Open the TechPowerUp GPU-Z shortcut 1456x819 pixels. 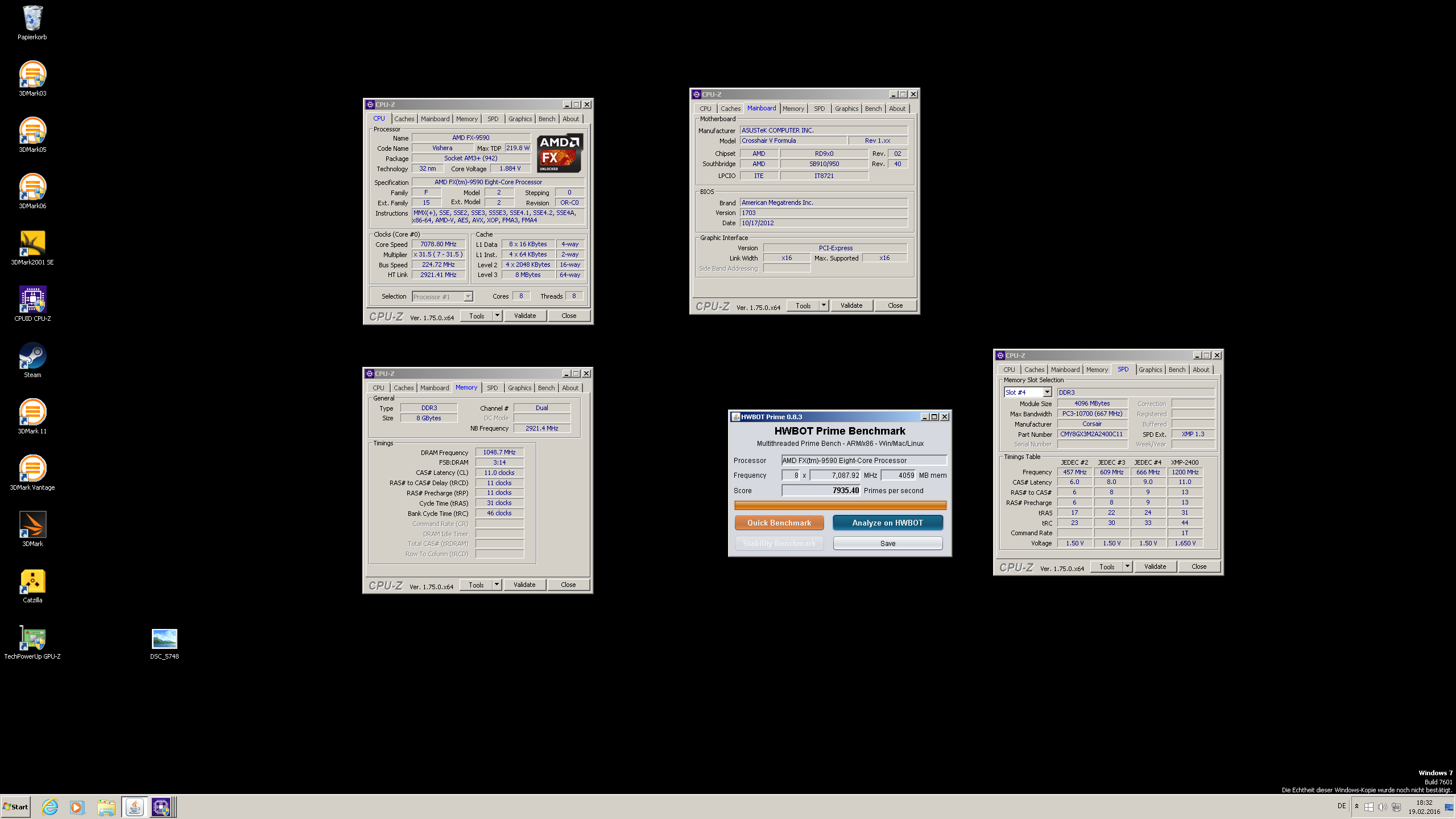tap(32, 642)
